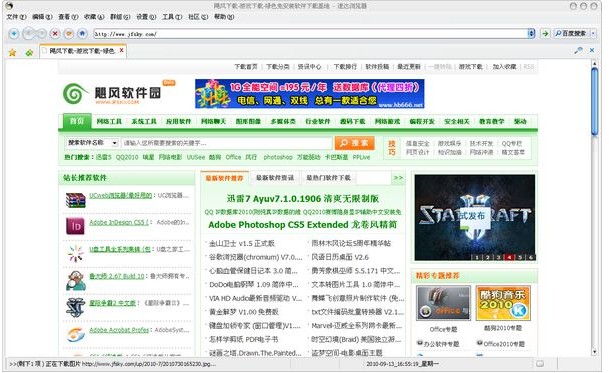Open the address bar history dropdown

coord(531,34)
